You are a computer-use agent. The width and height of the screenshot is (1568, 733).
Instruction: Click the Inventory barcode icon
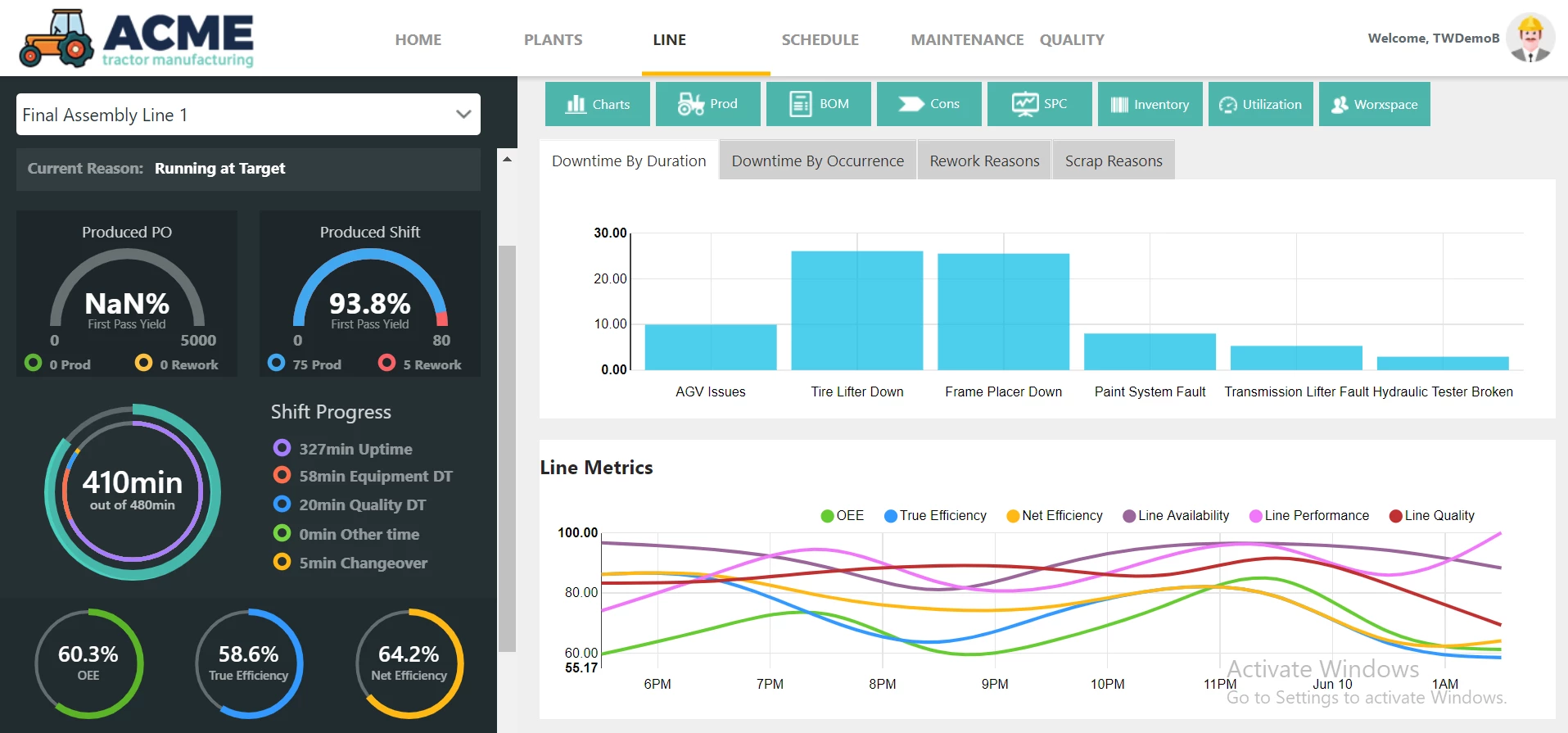[1119, 105]
